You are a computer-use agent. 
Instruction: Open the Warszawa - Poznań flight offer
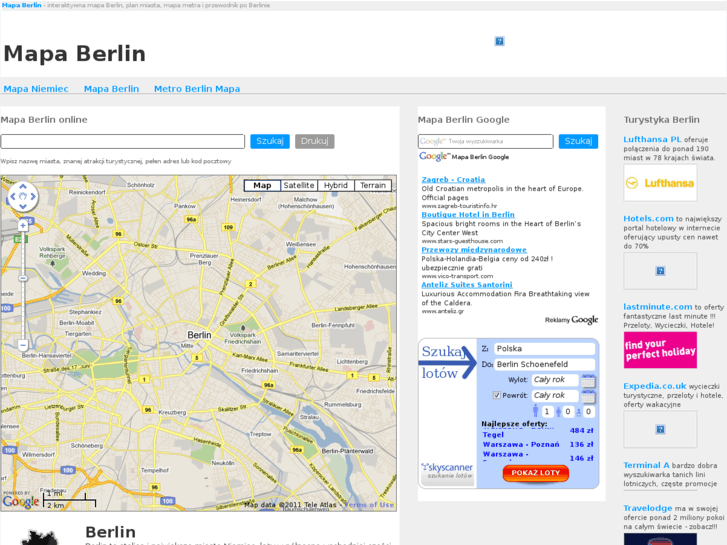(521, 444)
